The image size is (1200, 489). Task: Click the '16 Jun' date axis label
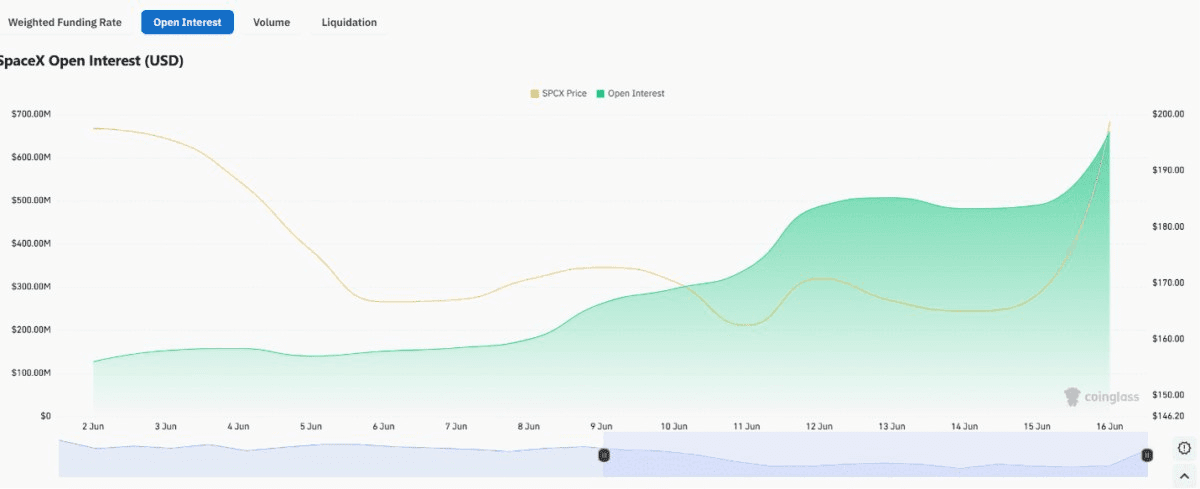click(1109, 426)
